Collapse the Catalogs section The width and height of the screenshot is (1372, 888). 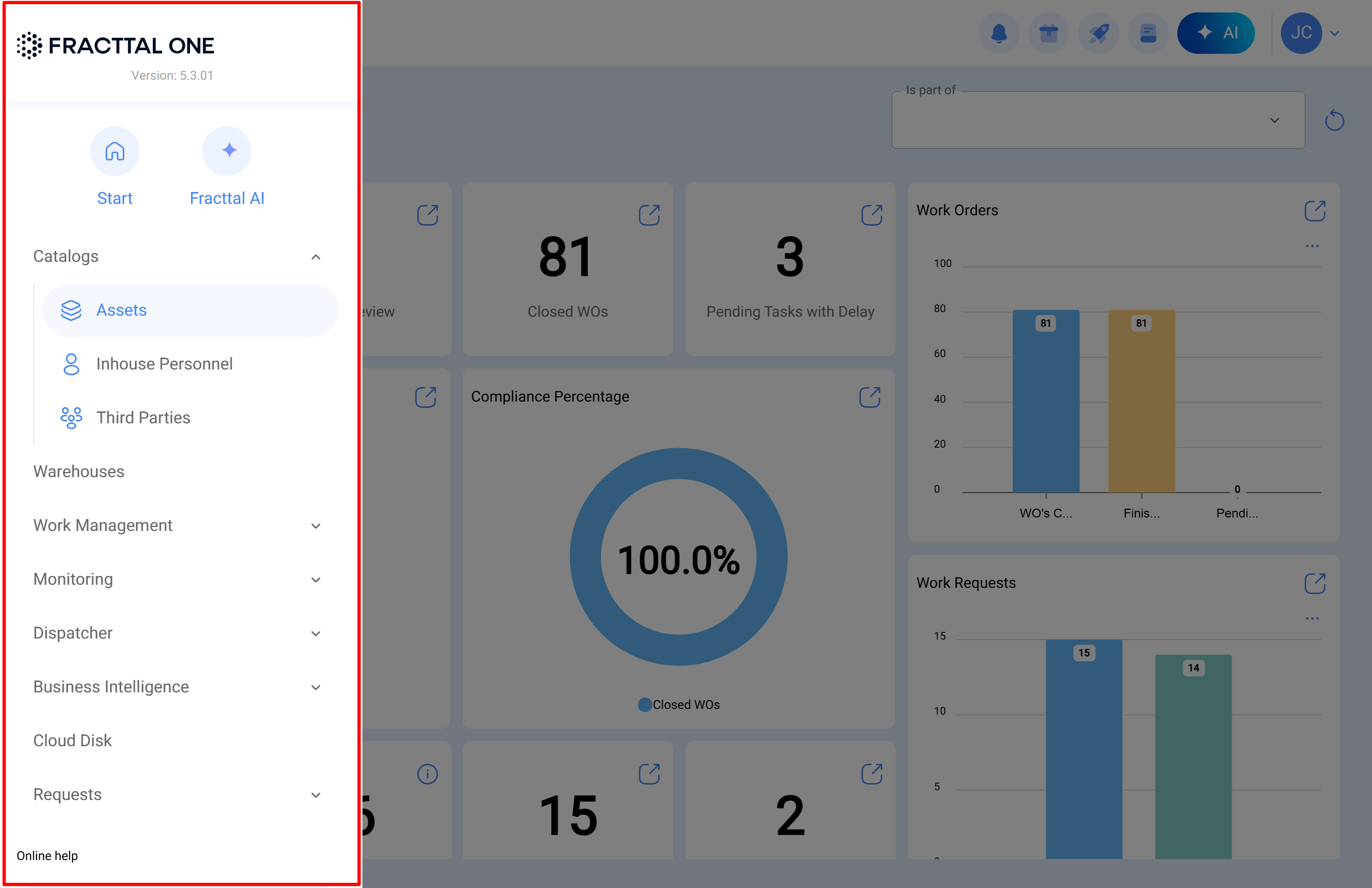315,257
